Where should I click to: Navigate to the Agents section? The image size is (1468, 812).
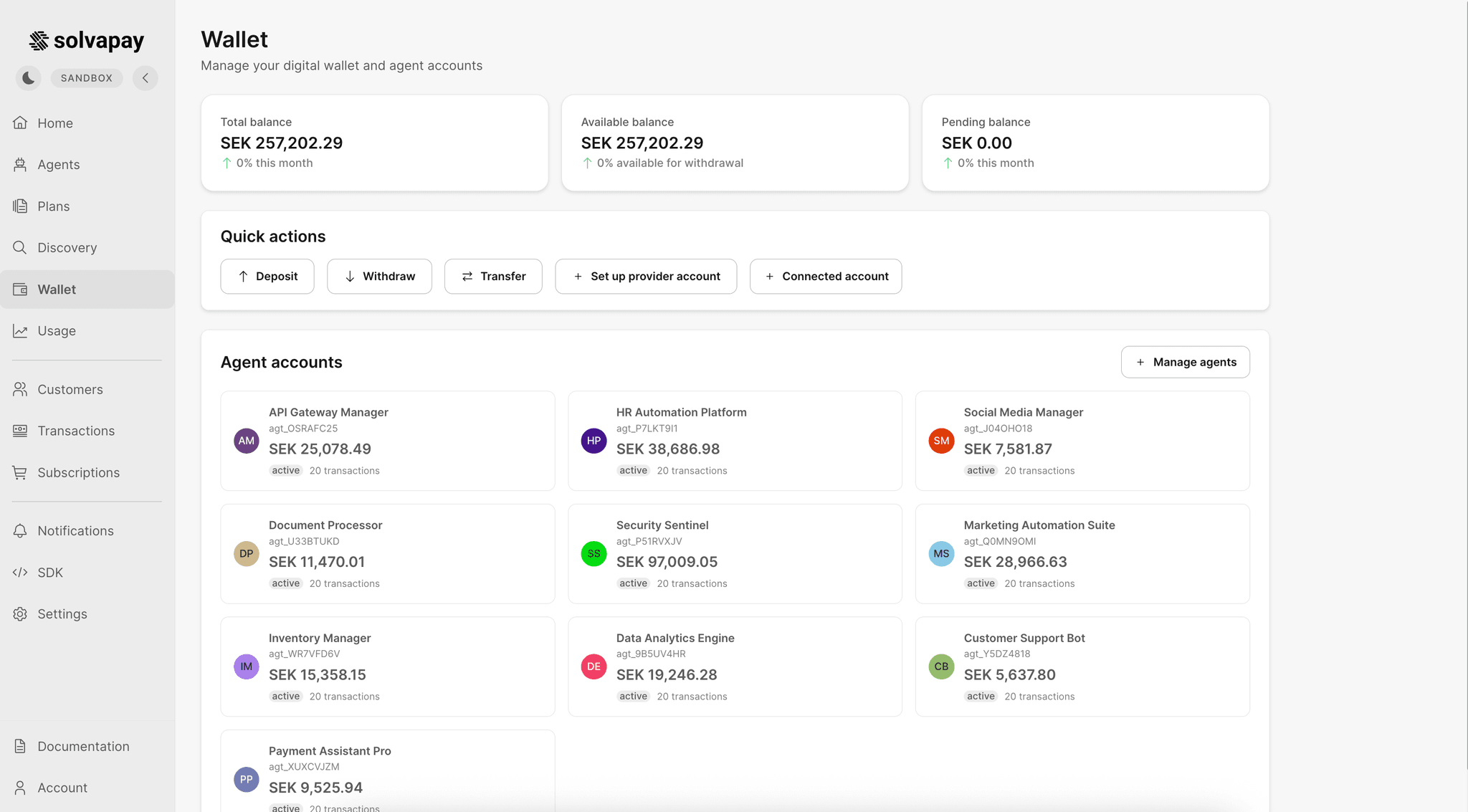pos(57,164)
